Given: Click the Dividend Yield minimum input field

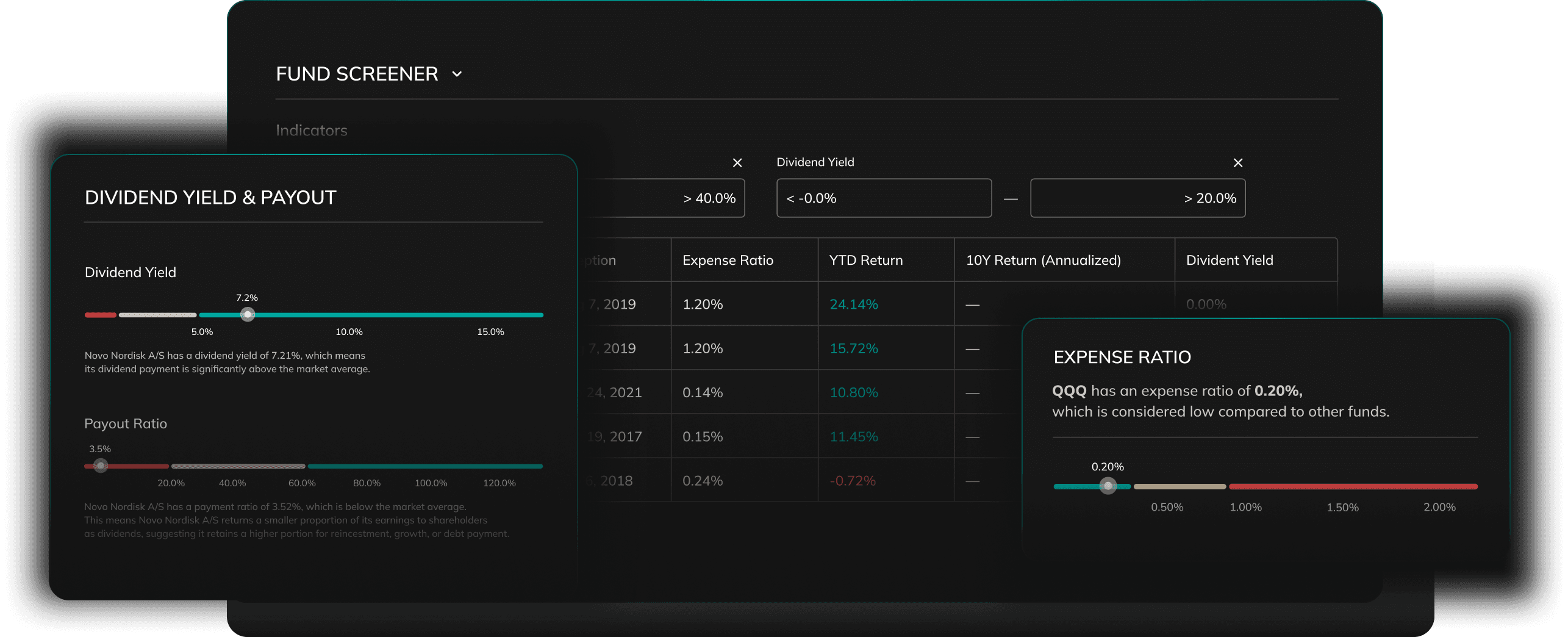Looking at the screenshot, I should (x=883, y=198).
